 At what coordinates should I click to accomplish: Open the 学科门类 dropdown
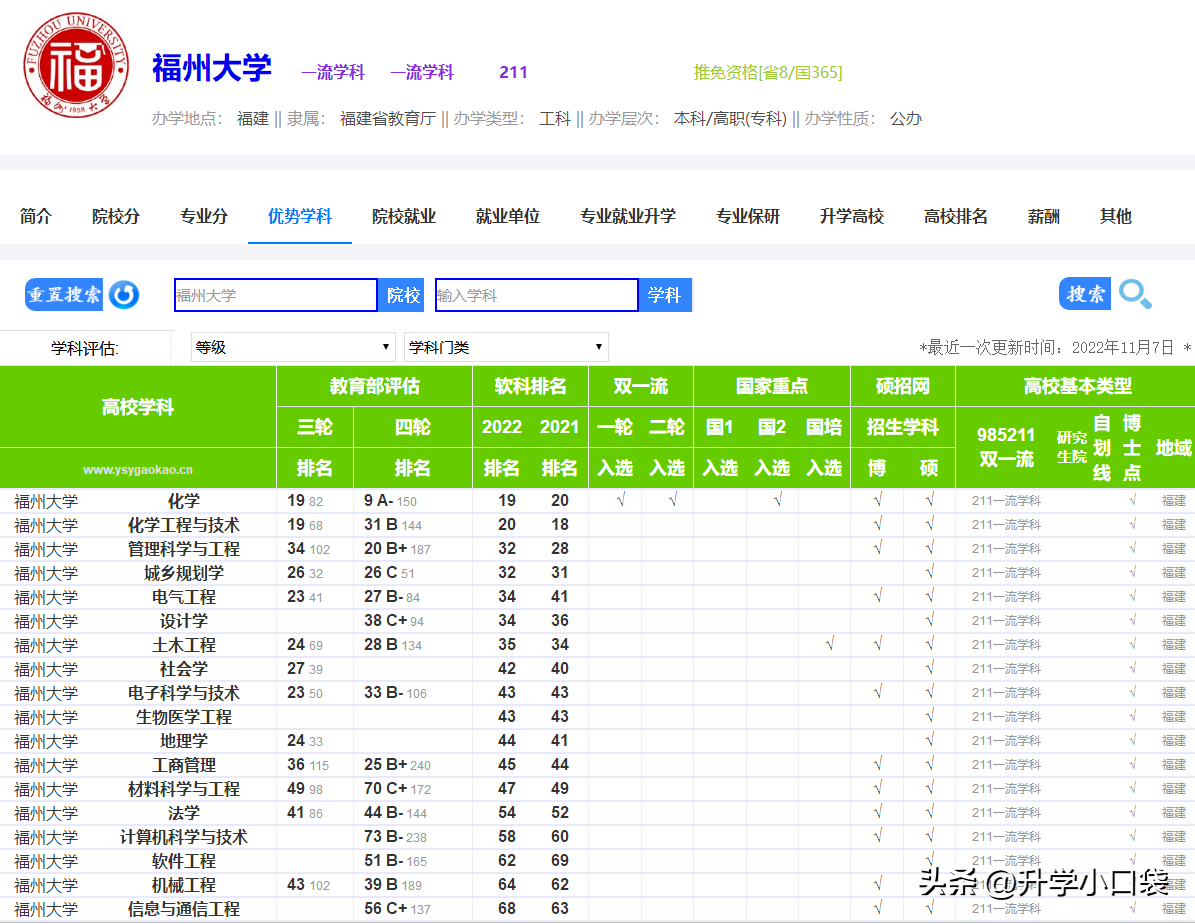pyautogui.click(x=506, y=348)
